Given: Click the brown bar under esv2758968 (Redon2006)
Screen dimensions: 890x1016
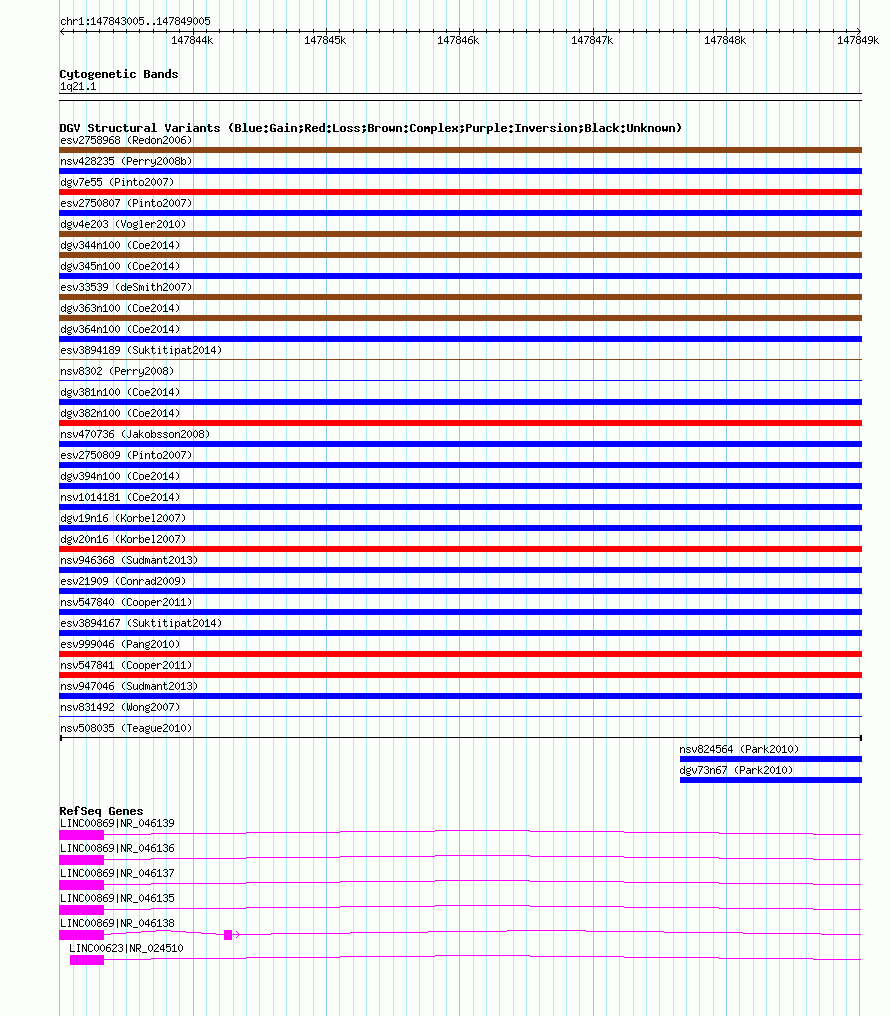Looking at the screenshot, I should click(x=461, y=150).
